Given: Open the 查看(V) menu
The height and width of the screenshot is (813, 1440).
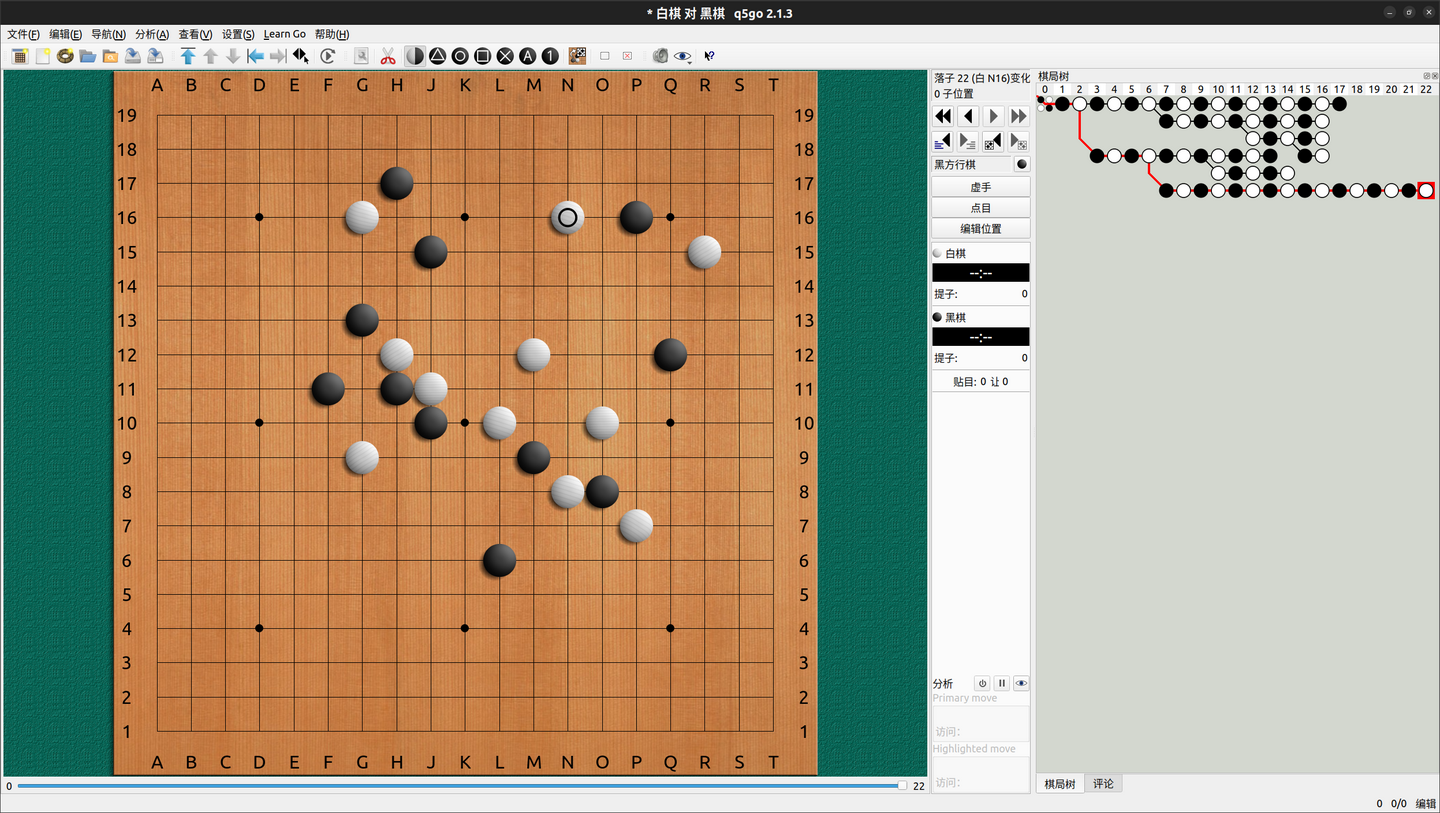Looking at the screenshot, I should coord(195,34).
